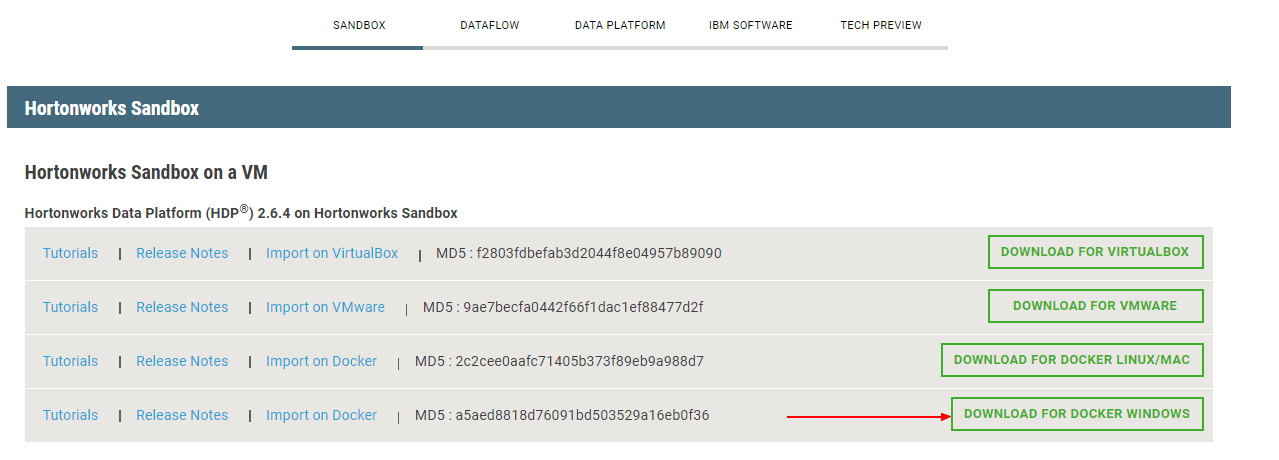Open the Dataflow tab
Image resolution: width=1279 pixels, height=460 pixels.
(489, 25)
